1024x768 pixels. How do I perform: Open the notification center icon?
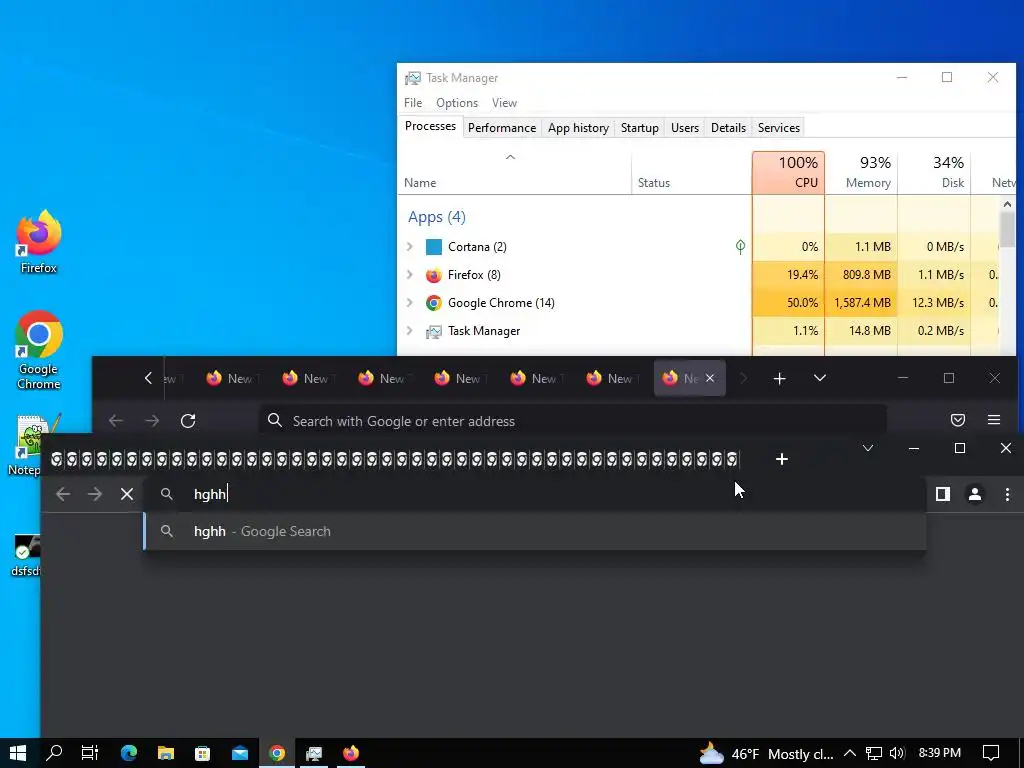991,754
